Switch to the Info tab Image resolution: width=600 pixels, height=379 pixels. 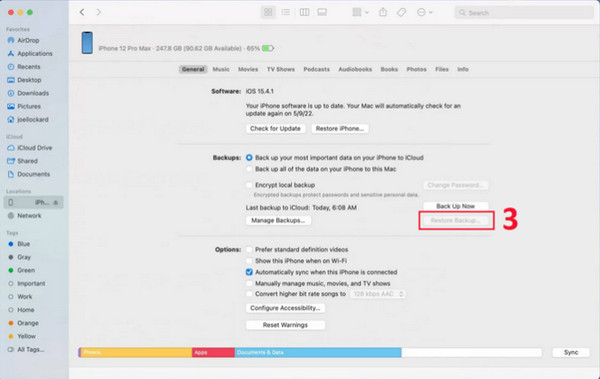click(463, 69)
